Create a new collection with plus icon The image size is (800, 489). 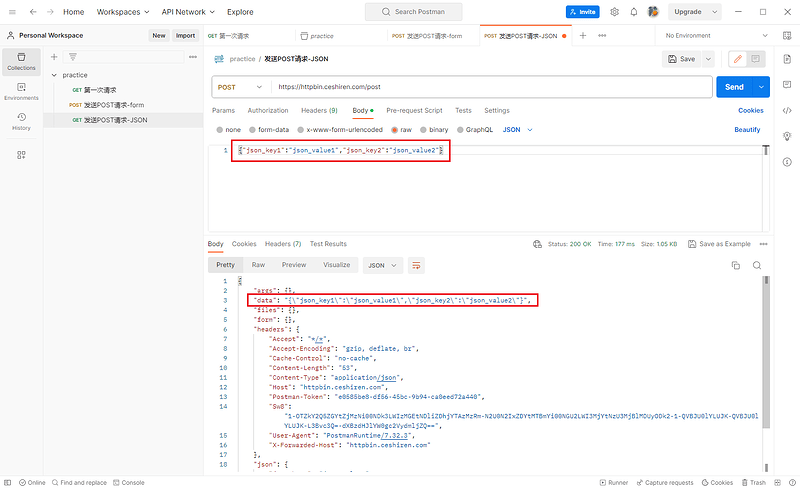click(54, 57)
